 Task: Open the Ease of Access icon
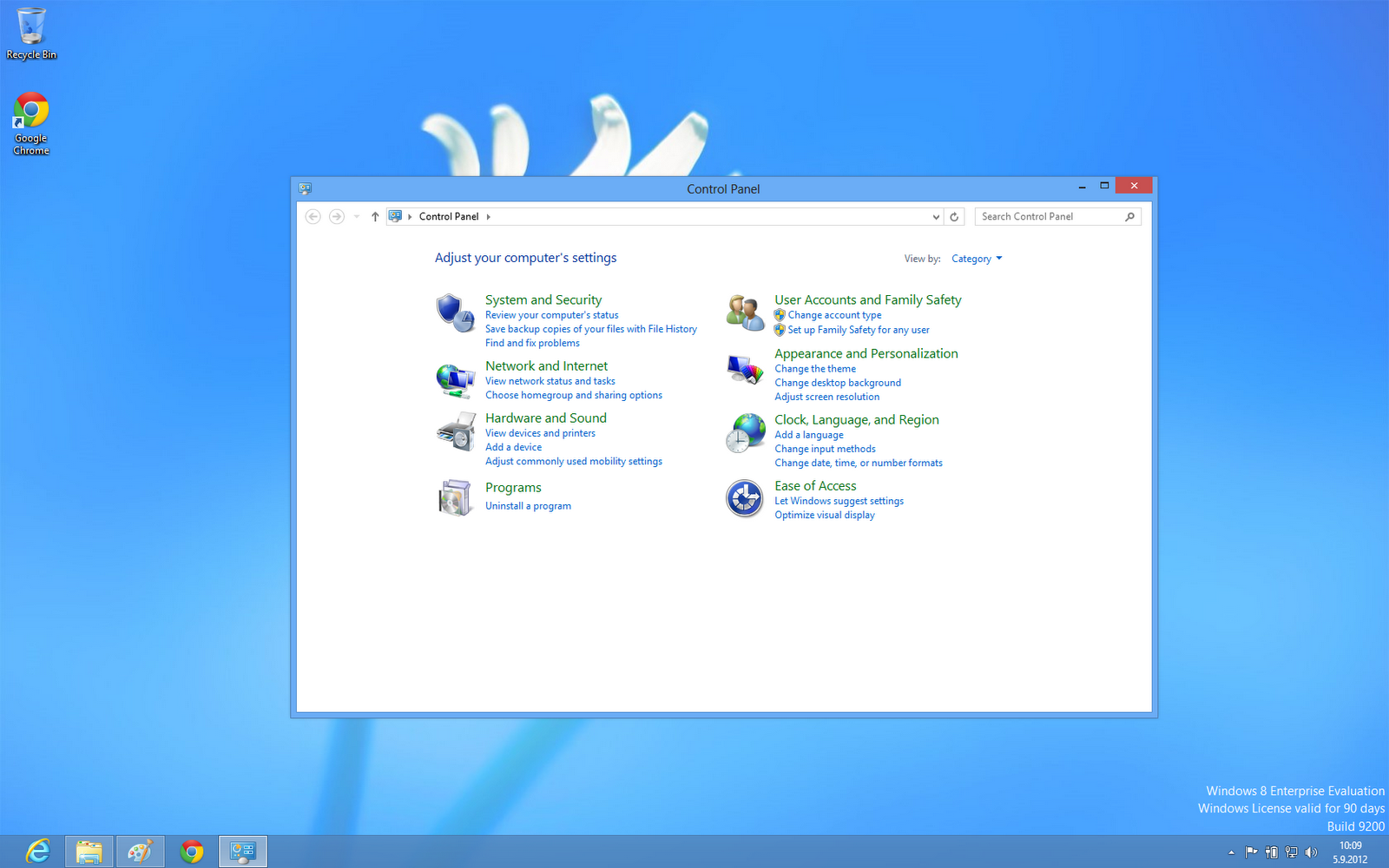pyautogui.click(x=745, y=499)
